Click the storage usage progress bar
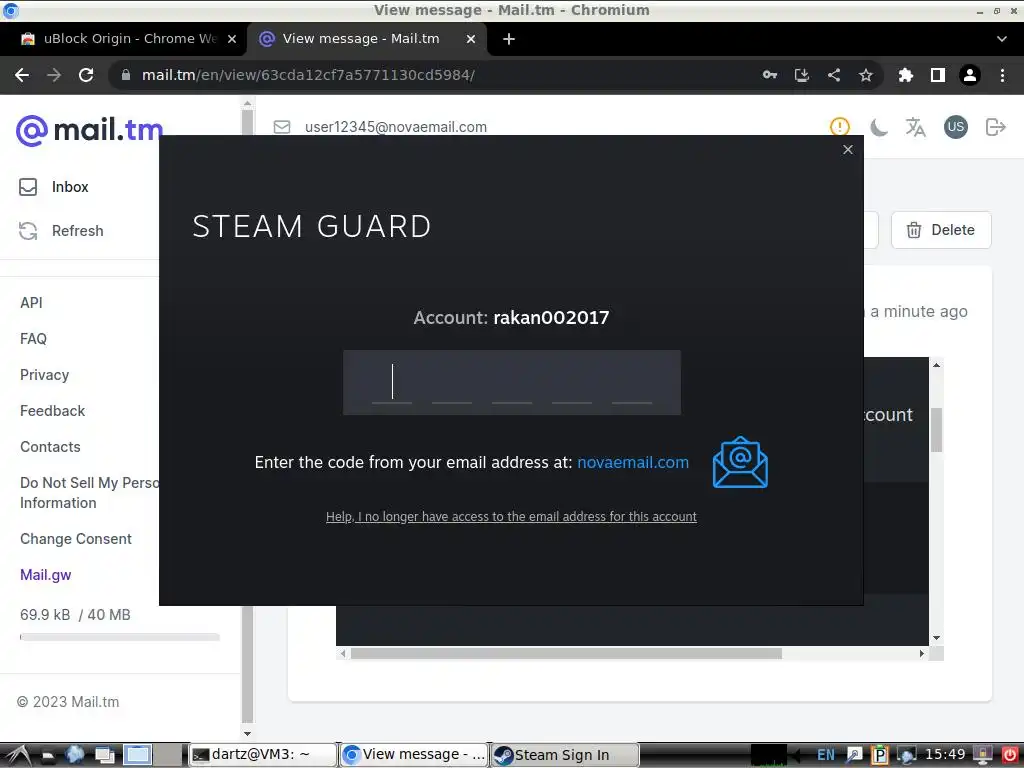 pyautogui.click(x=120, y=637)
